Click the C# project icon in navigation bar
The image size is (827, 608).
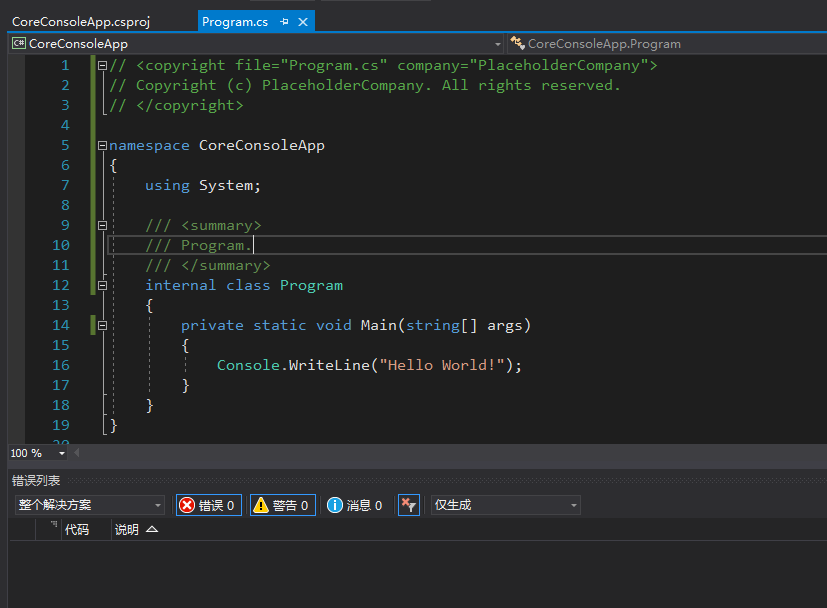click(x=19, y=43)
